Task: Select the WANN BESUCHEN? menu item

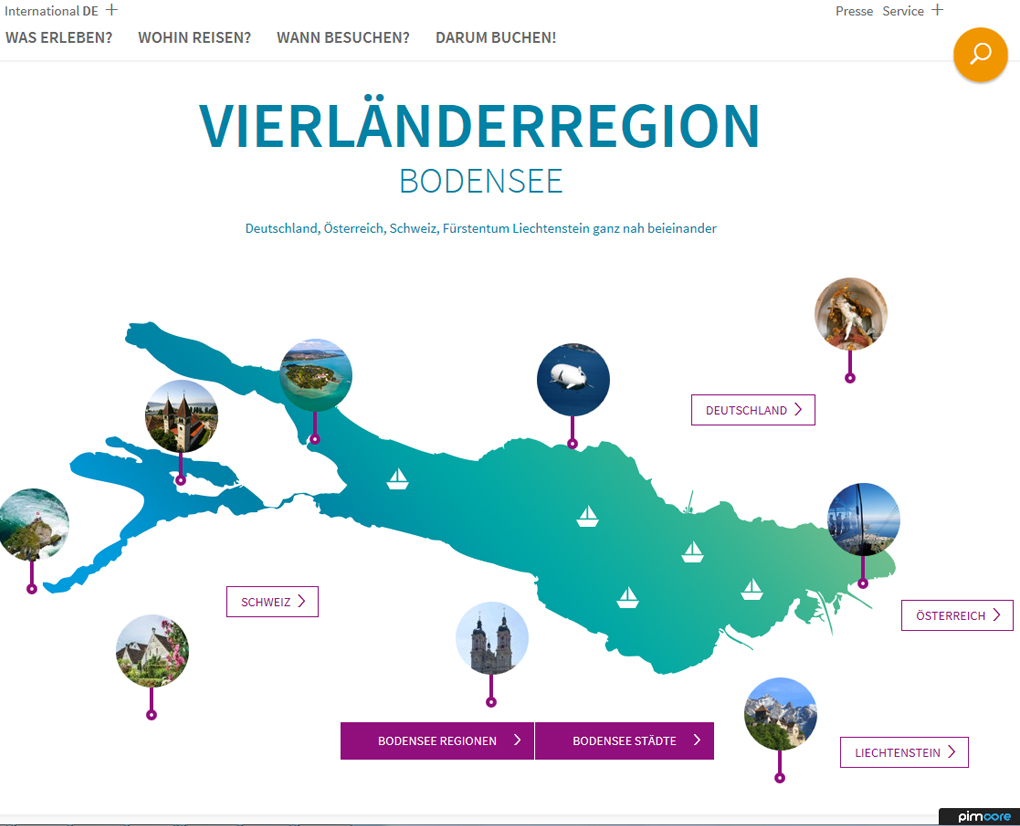Action: click(x=343, y=38)
